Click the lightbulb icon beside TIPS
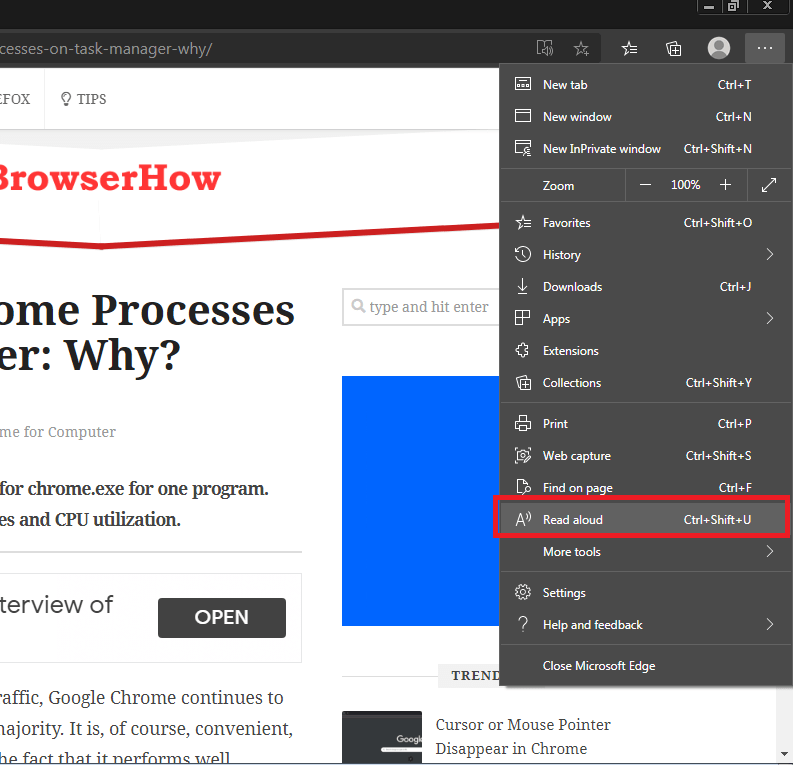This screenshot has height=765, width=793. coord(66,99)
